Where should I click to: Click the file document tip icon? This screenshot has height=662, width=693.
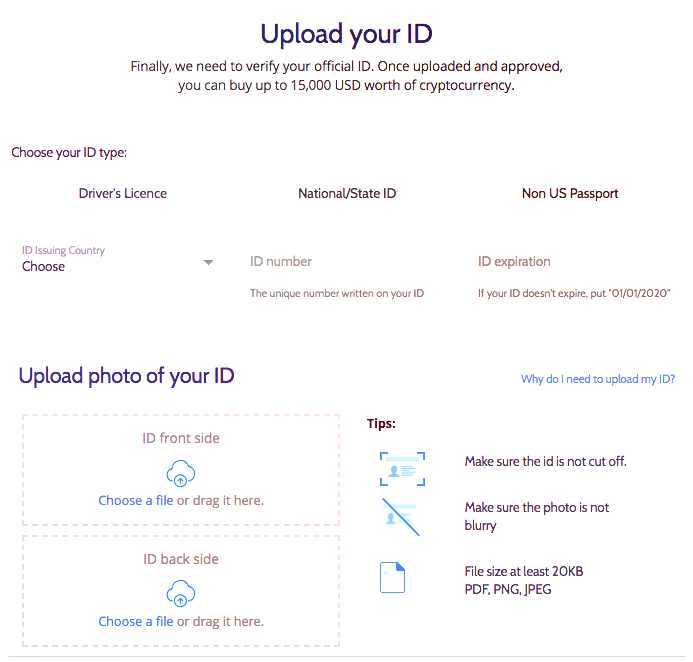[x=392, y=577]
